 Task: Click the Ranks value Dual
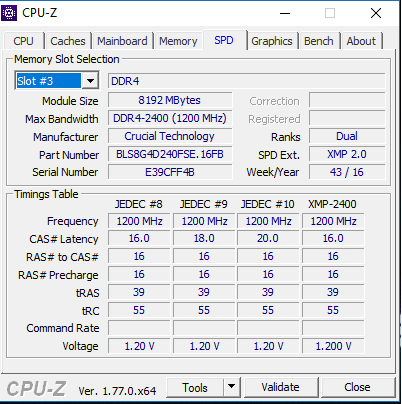click(x=347, y=136)
